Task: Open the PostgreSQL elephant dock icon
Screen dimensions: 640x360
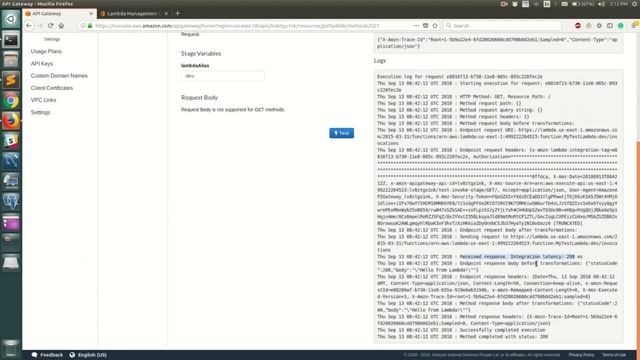Action: [x=11, y=202]
